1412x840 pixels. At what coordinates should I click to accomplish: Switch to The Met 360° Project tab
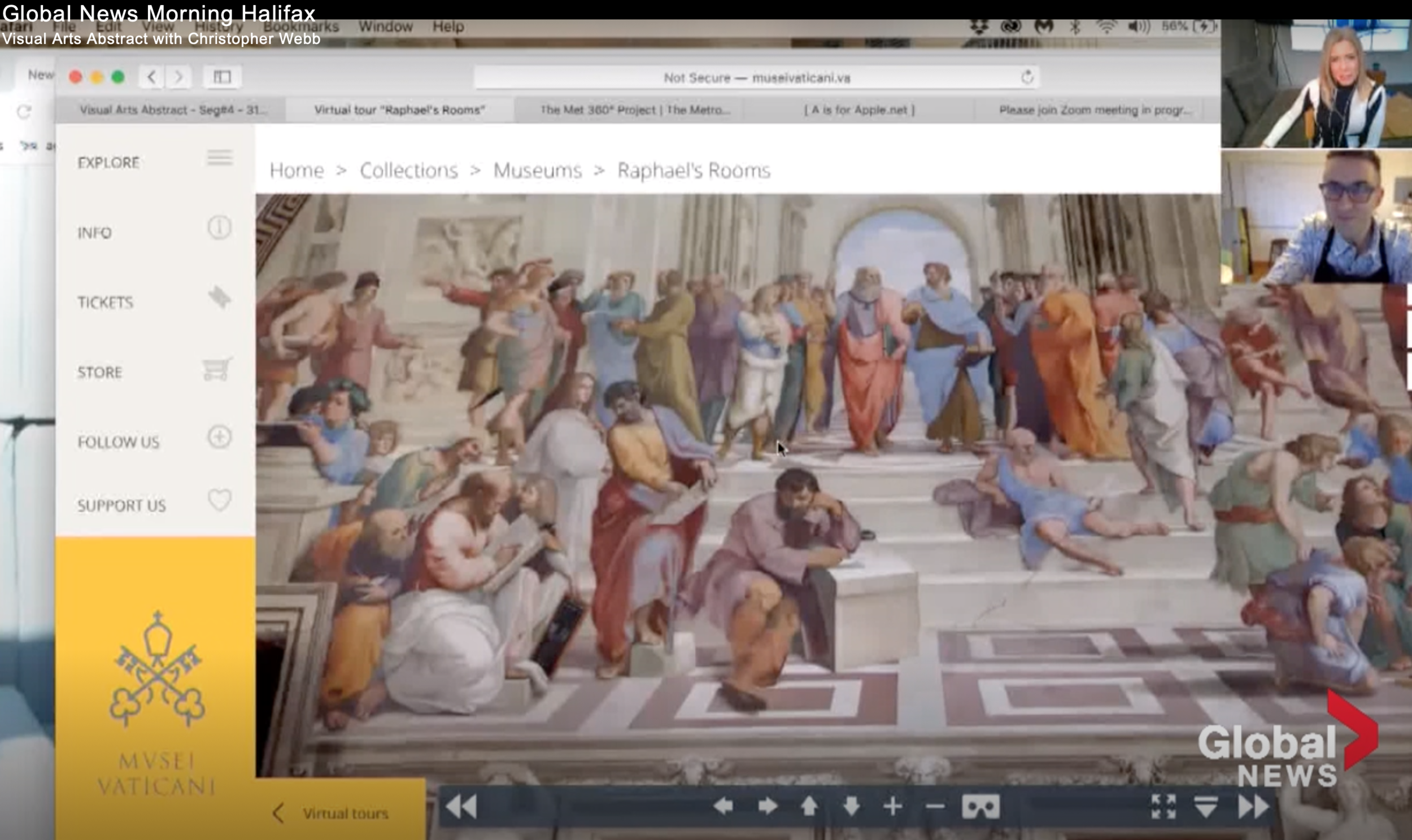click(x=634, y=110)
